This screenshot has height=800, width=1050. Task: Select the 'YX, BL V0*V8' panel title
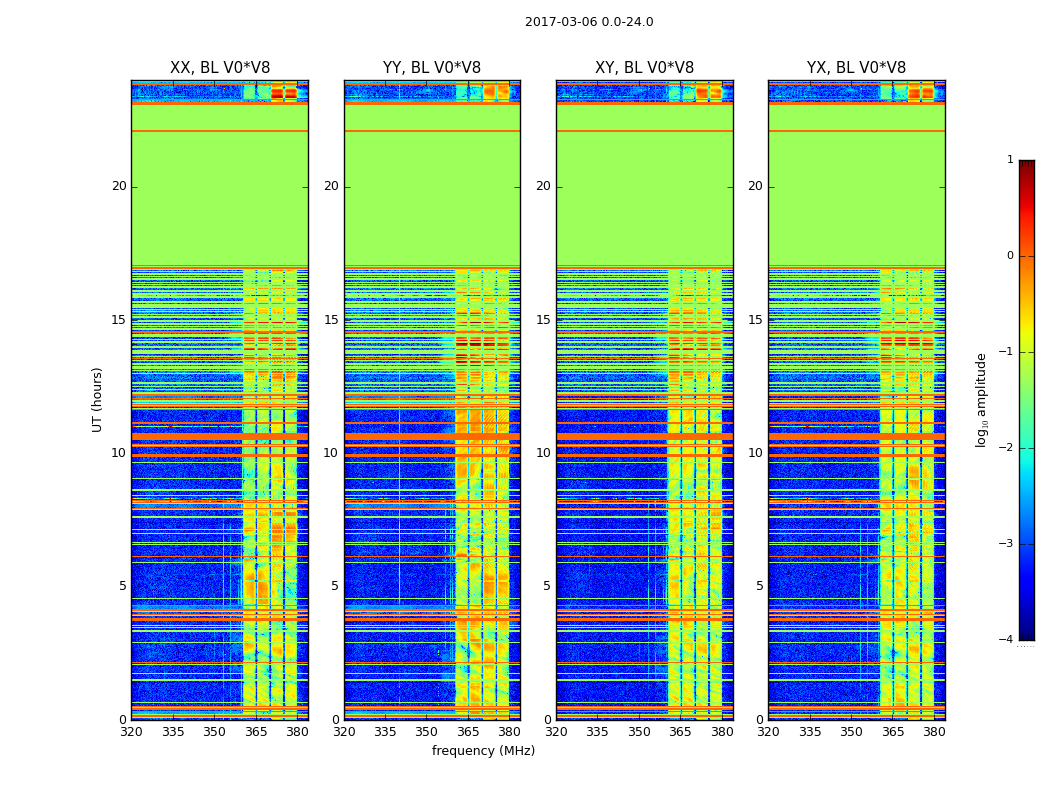856,68
